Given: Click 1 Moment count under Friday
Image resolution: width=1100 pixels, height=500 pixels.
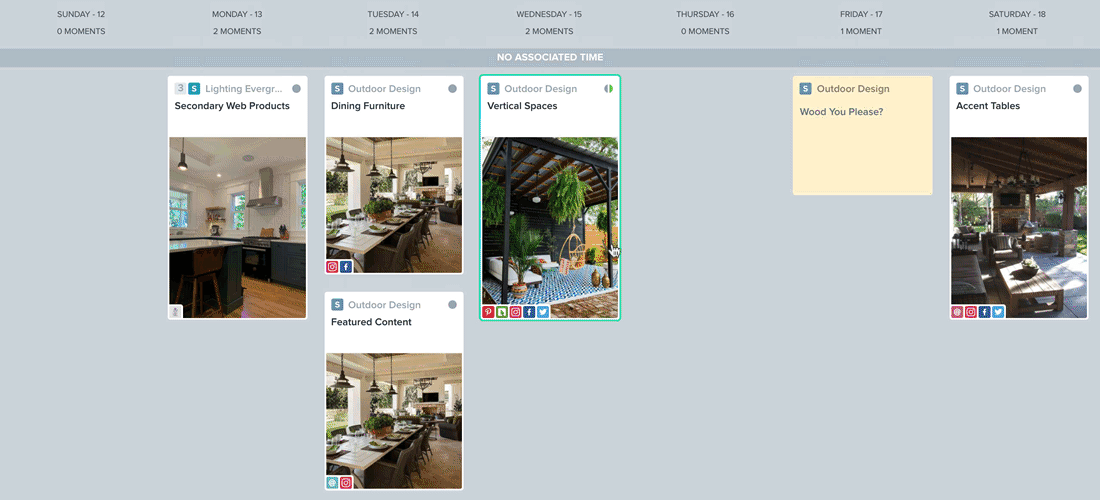Looking at the screenshot, I should click(x=861, y=32).
